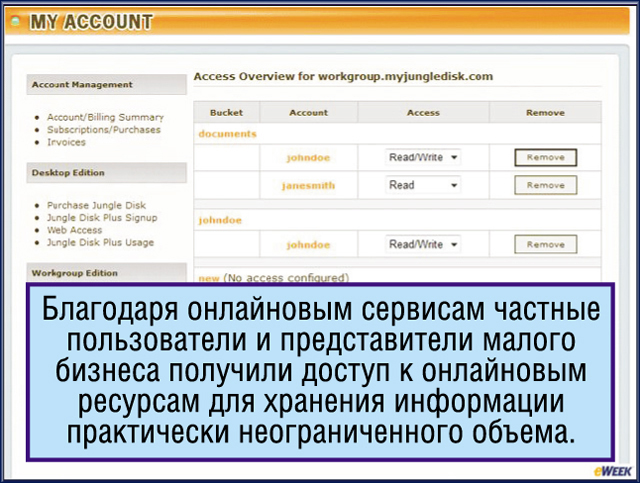
Task: Click the Purchase Jungle Disk link
Action: coord(96,205)
